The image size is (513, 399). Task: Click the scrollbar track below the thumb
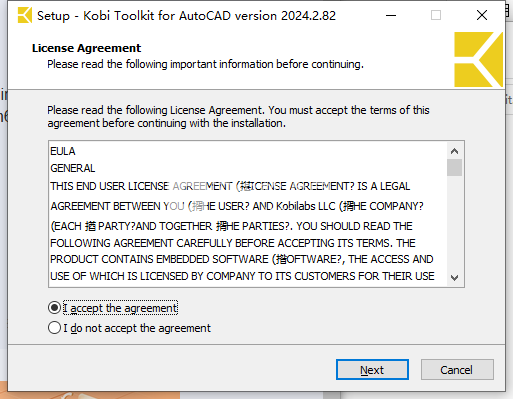coord(454,223)
